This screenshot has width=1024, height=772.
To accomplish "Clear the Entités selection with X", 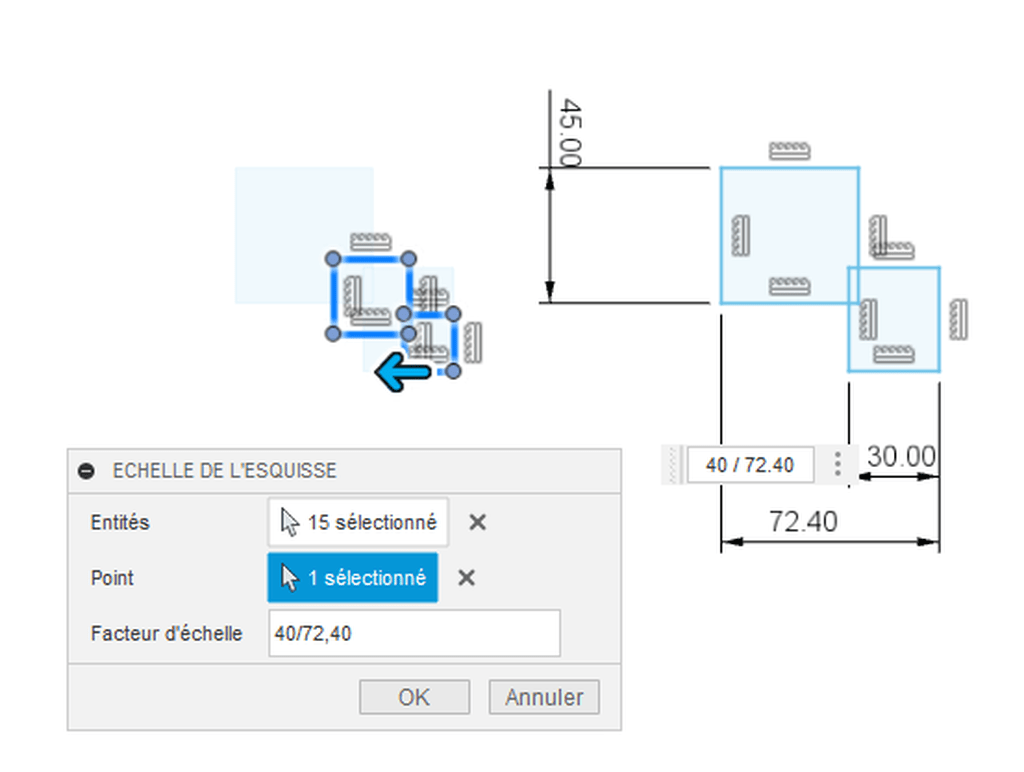I will (x=477, y=523).
